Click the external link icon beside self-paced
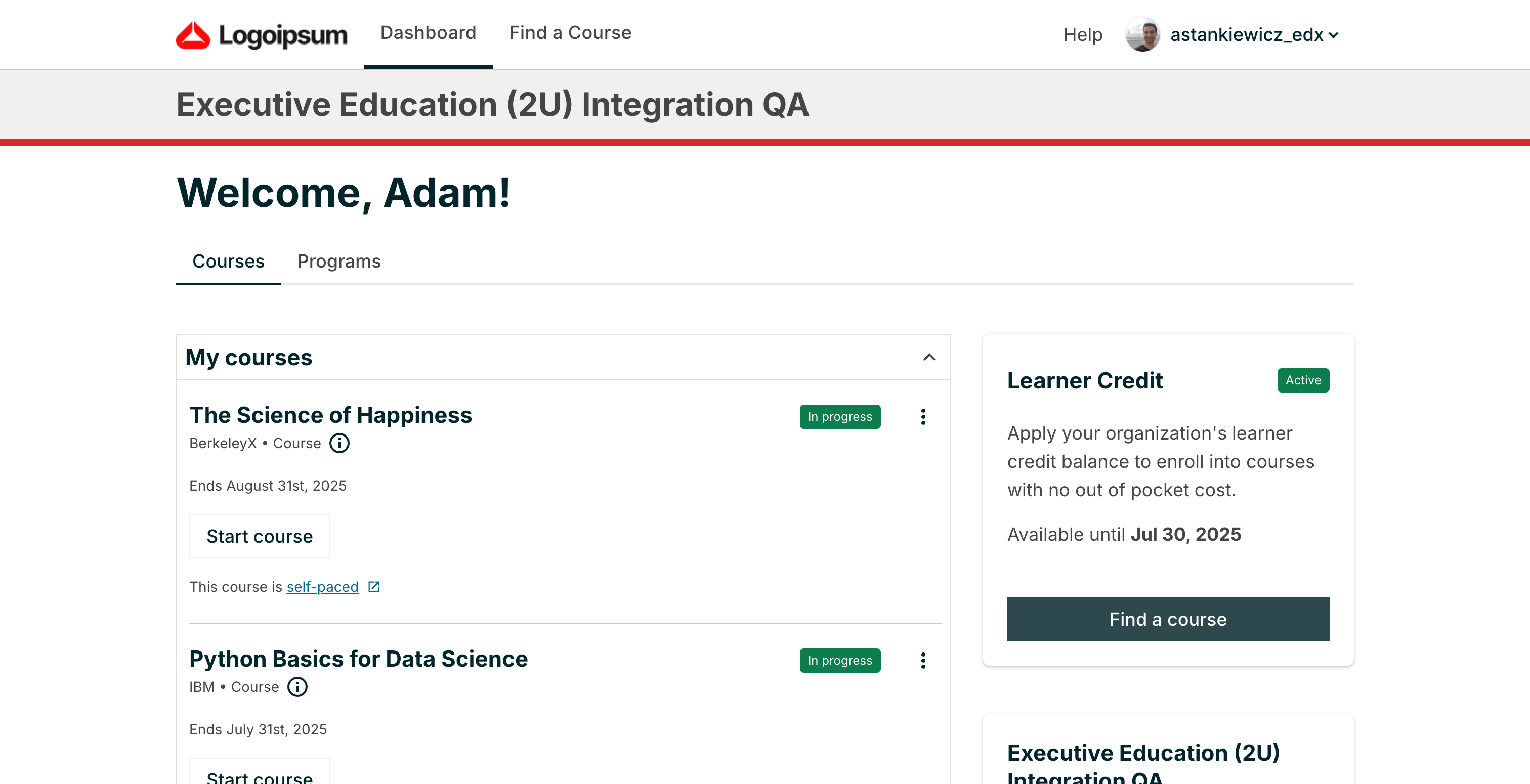 (373, 587)
